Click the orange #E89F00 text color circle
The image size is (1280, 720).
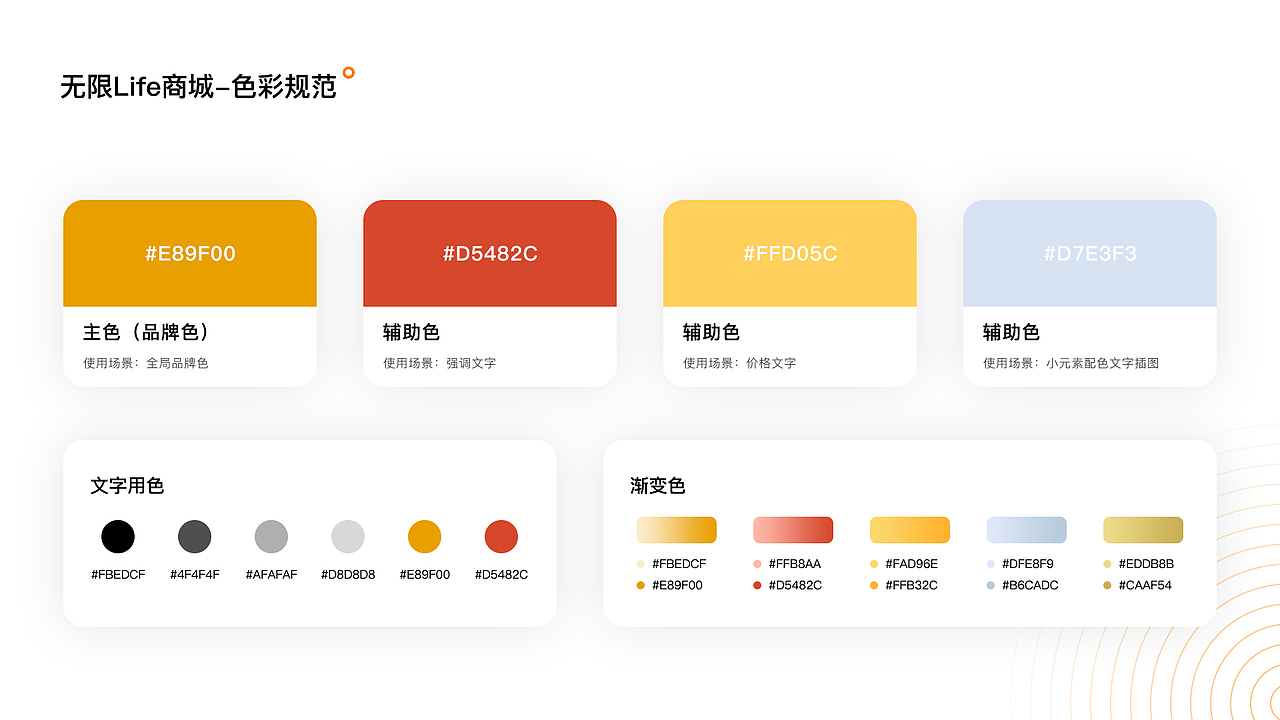[424, 536]
